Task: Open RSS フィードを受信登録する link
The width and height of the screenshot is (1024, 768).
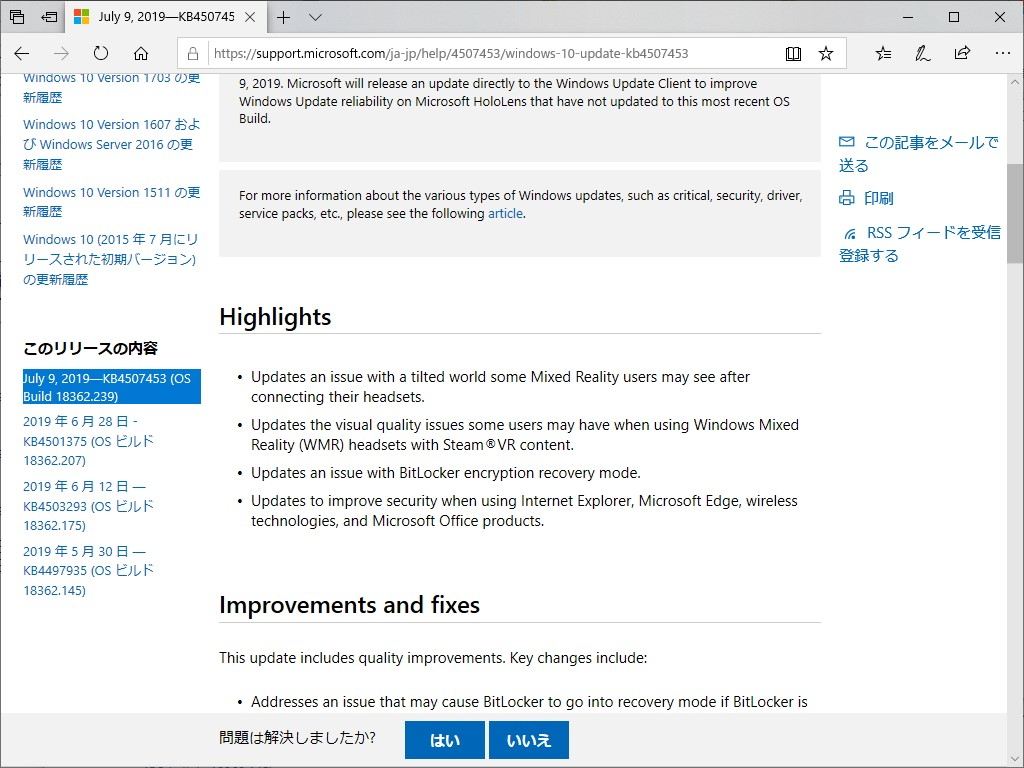Action: pyautogui.click(x=920, y=244)
